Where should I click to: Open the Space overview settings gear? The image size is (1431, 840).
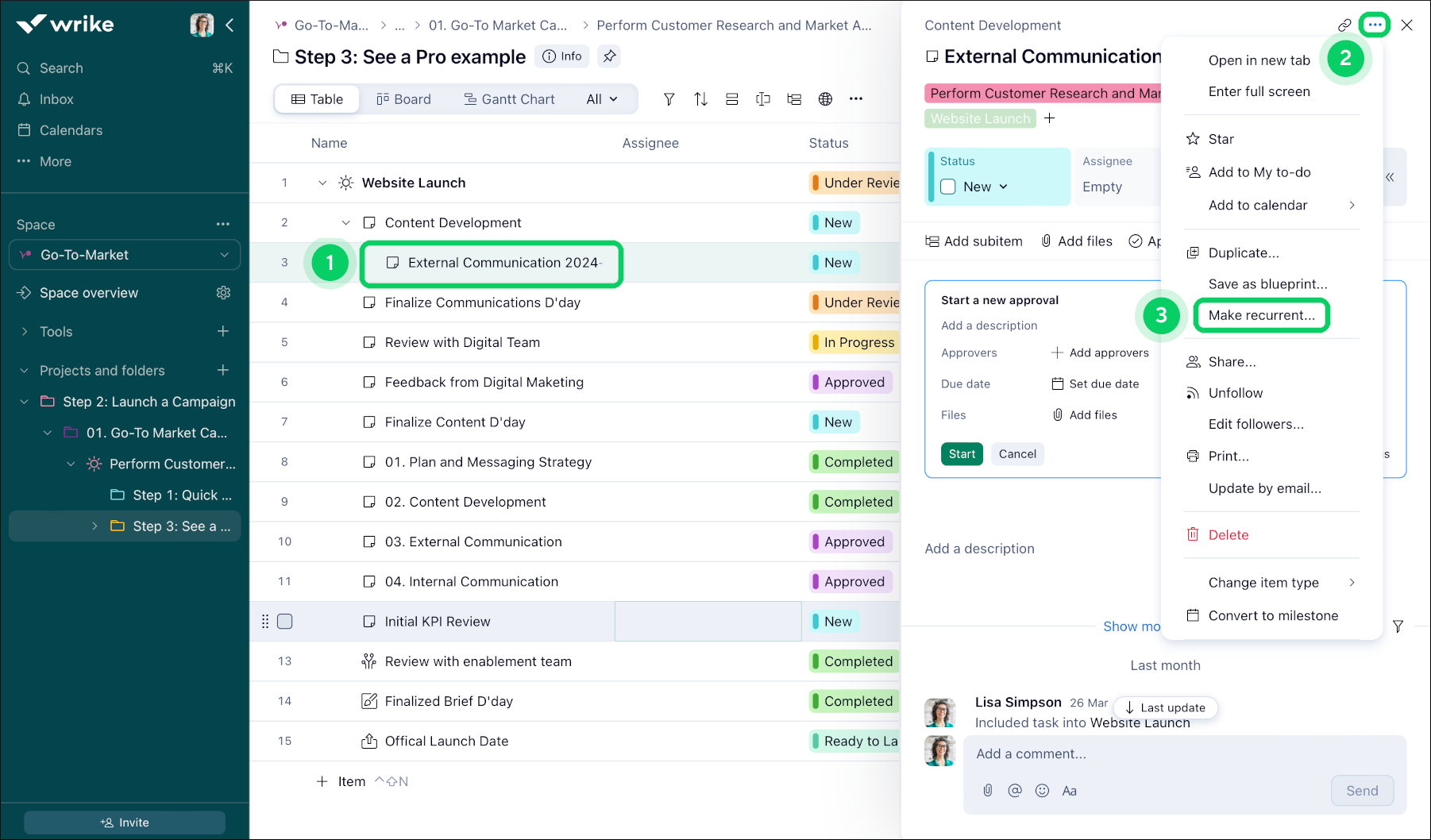(x=223, y=293)
